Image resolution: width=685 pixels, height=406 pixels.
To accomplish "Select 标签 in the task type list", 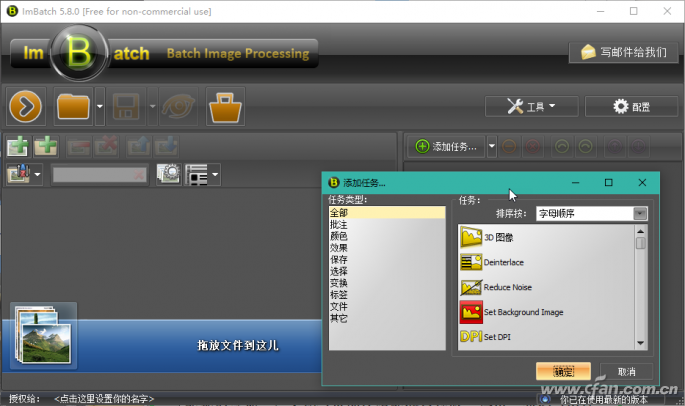I will coord(387,295).
